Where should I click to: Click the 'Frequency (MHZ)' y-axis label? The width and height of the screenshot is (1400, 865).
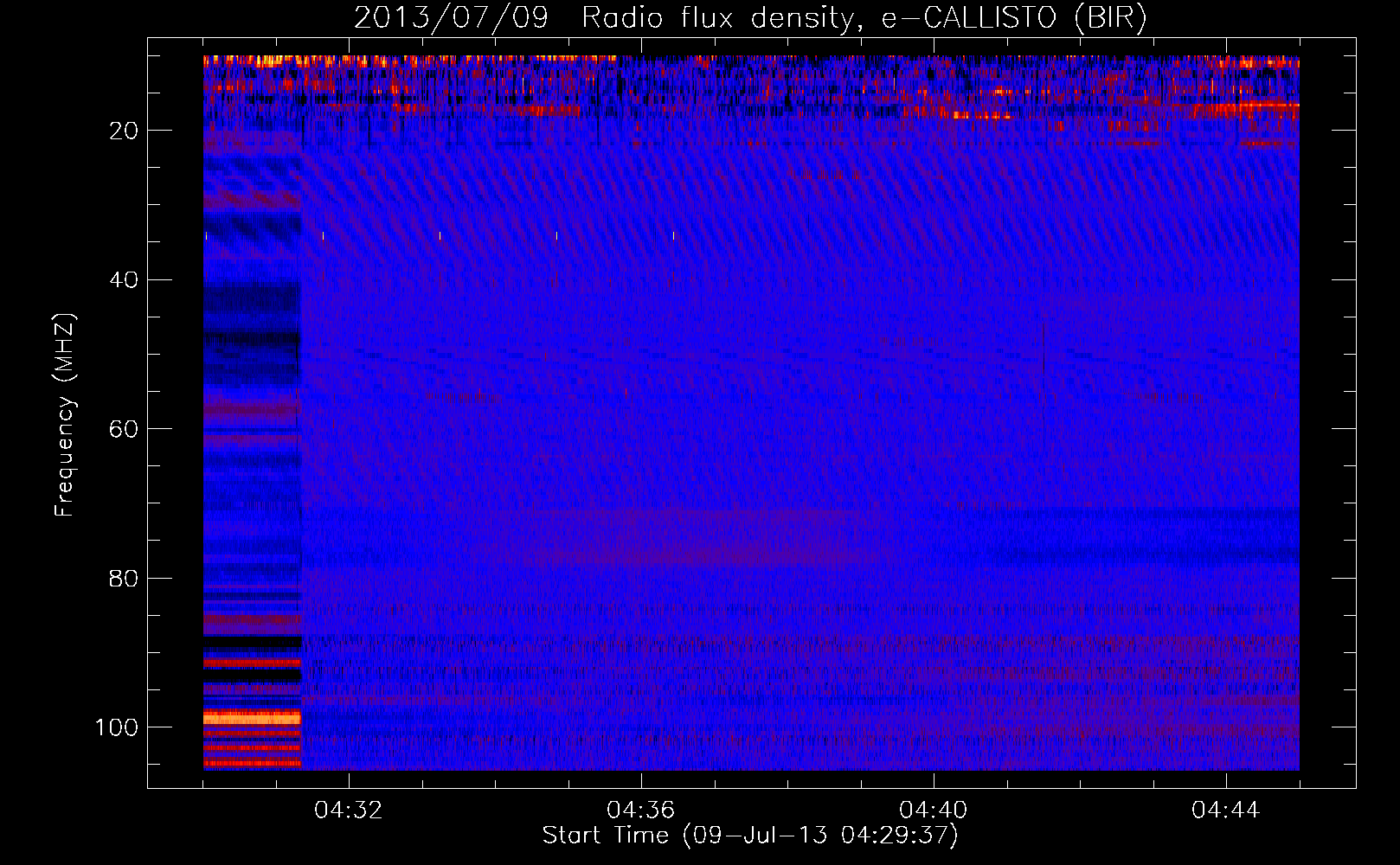point(65,415)
